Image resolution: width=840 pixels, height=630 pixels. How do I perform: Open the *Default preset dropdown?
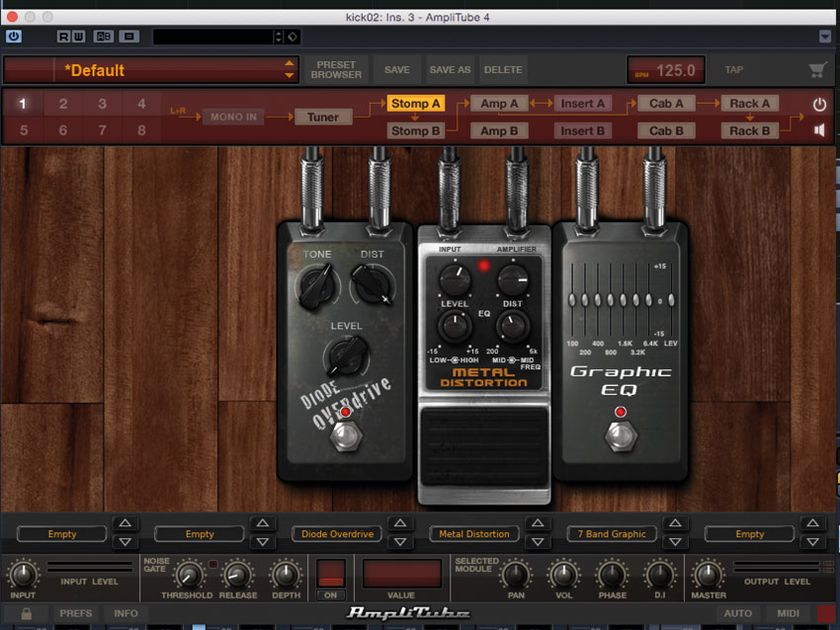coord(150,70)
